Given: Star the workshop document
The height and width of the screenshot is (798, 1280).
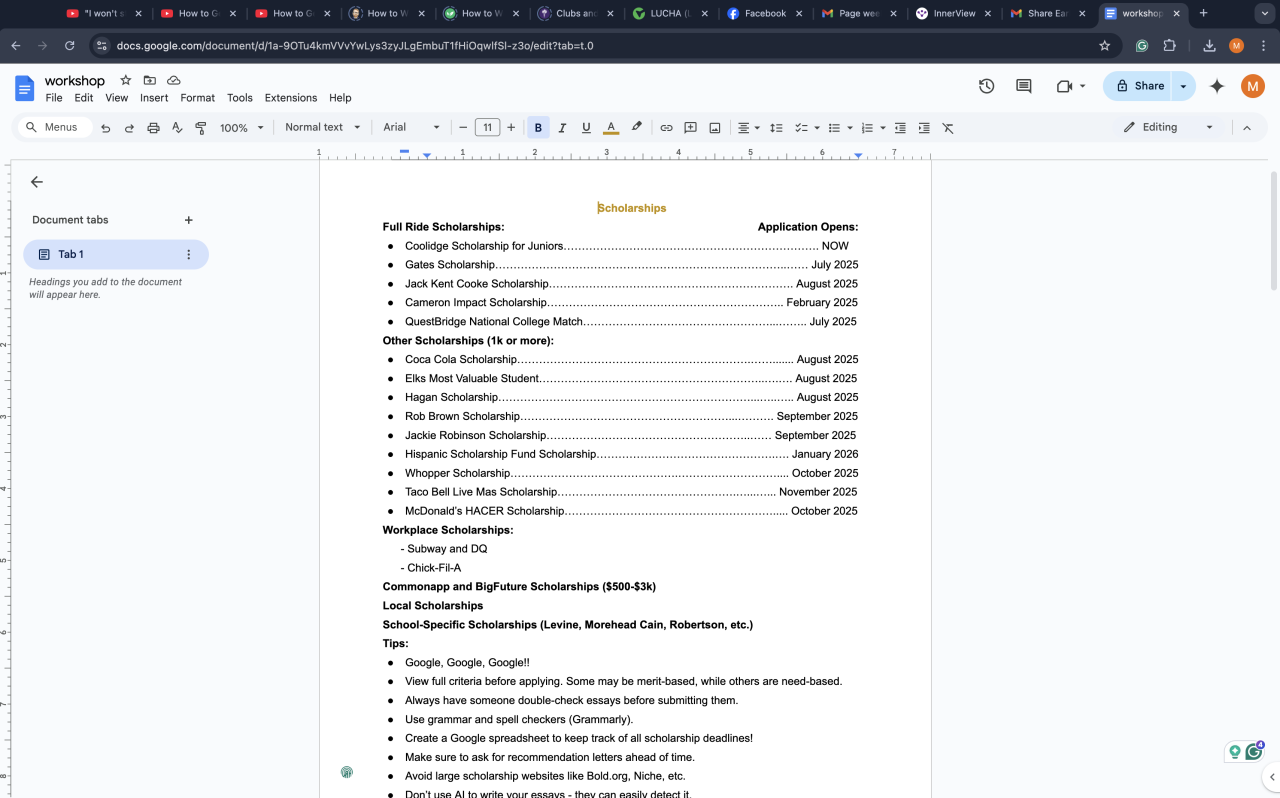Looking at the screenshot, I should coord(126,80).
